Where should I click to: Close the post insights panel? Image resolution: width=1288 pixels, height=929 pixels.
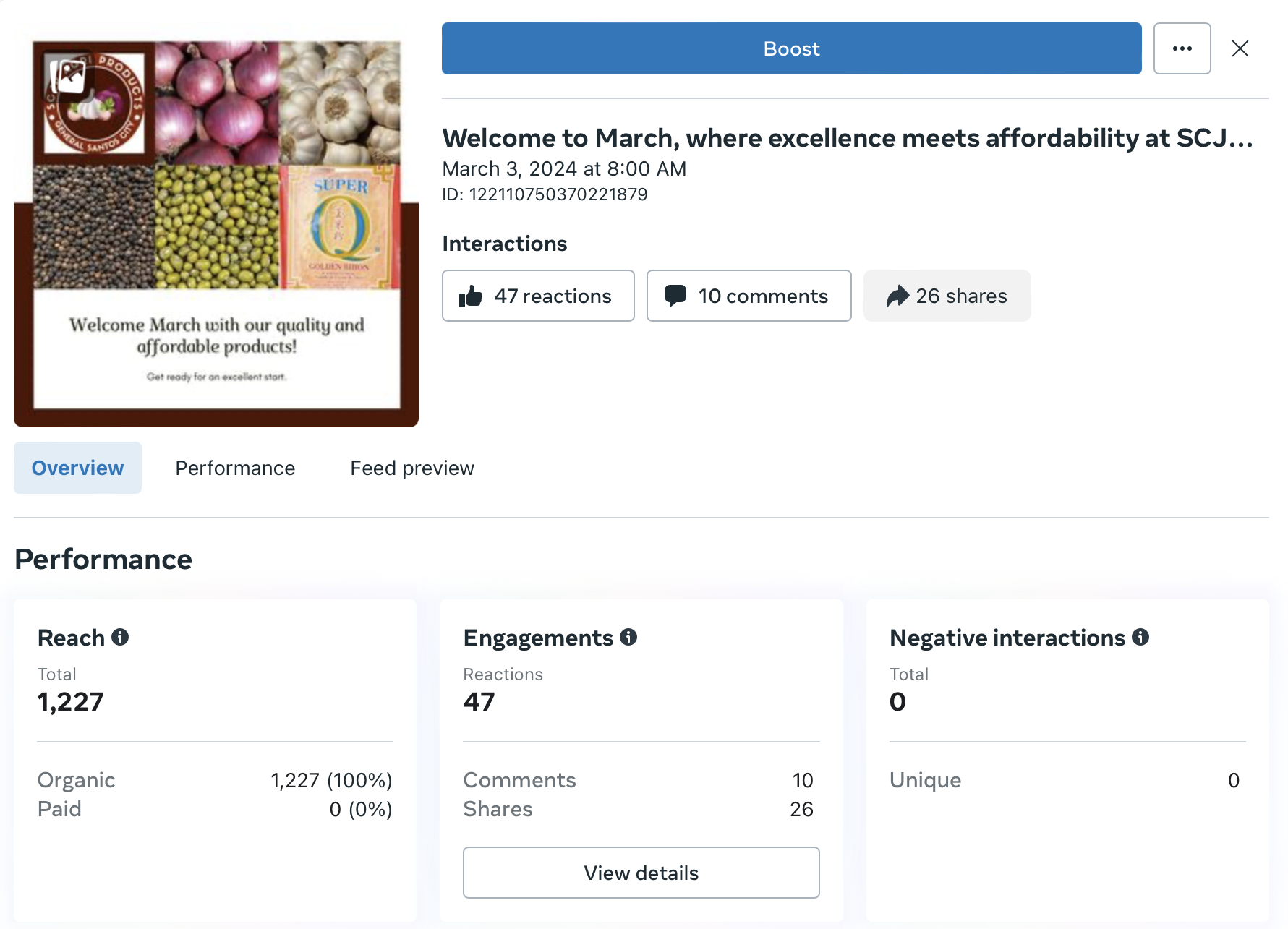click(x=1240, y=48)
